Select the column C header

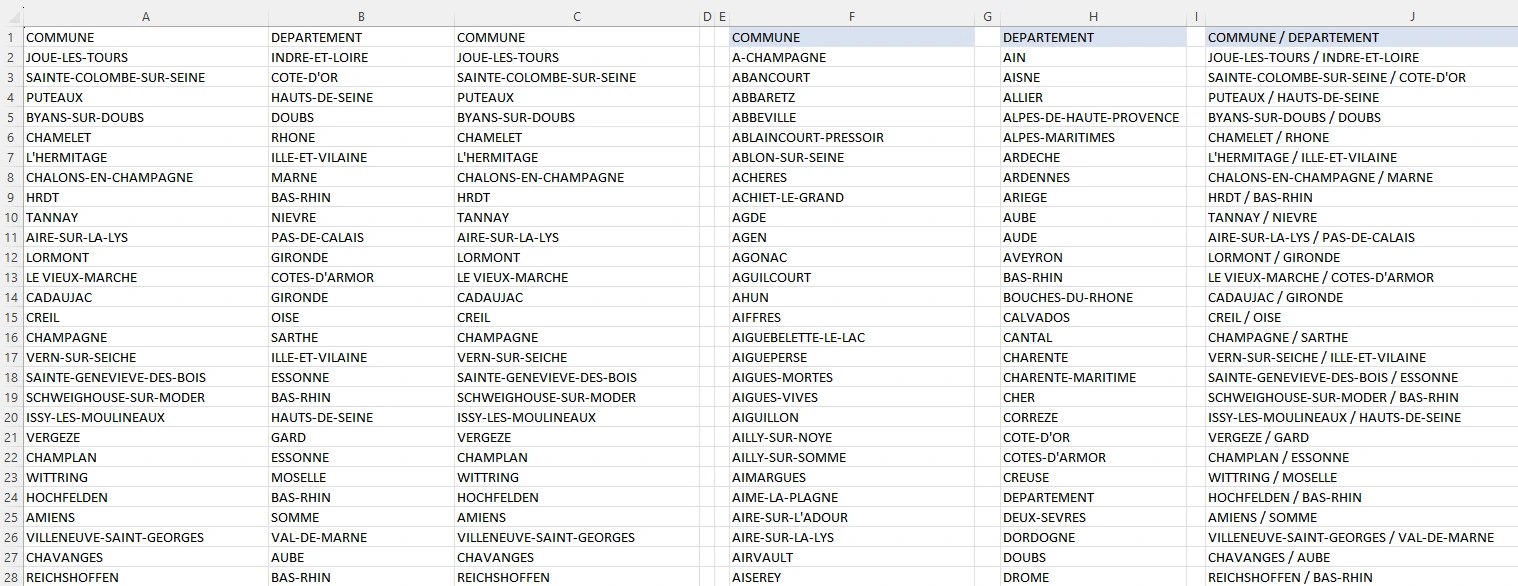pos(576,16)
